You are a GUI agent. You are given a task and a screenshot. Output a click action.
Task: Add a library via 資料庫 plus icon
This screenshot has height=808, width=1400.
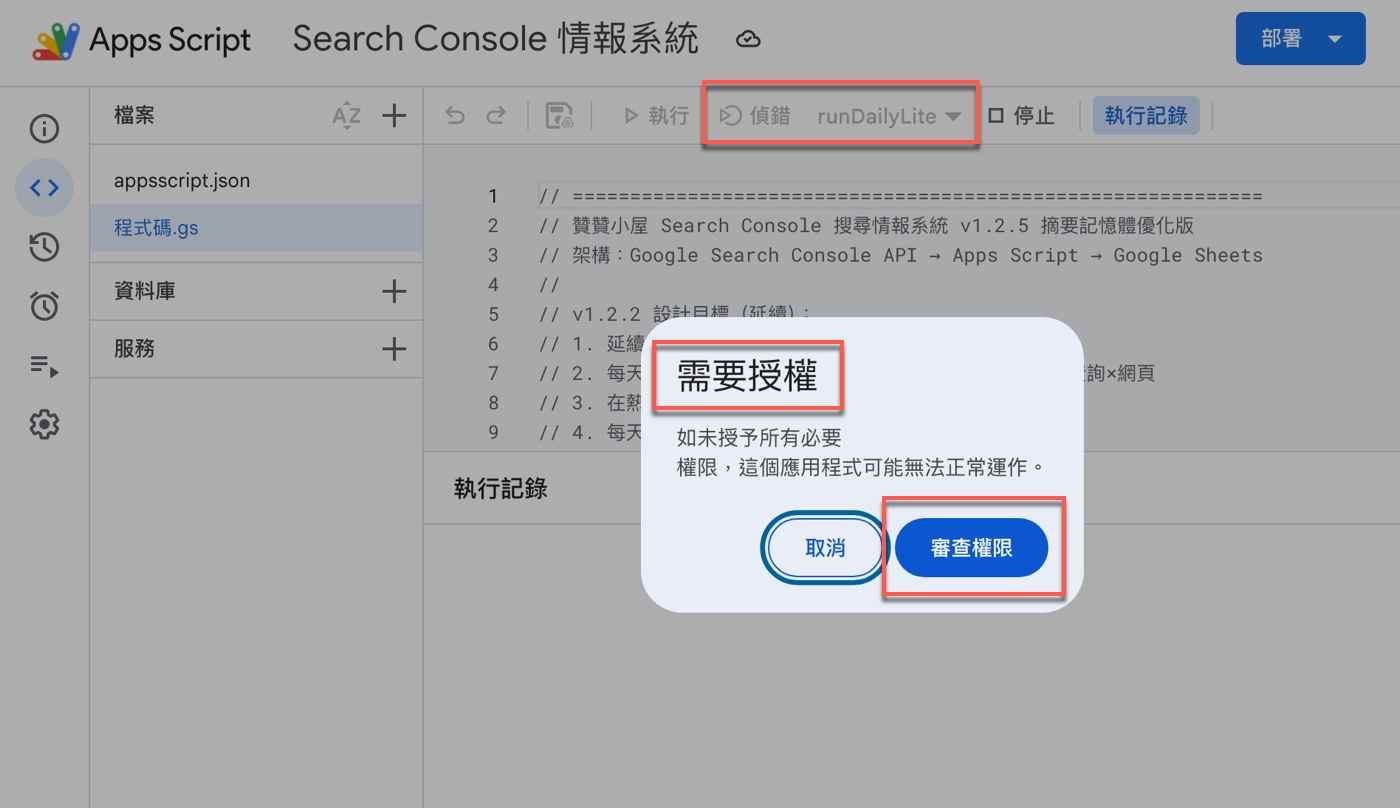(x=394, y=291)
